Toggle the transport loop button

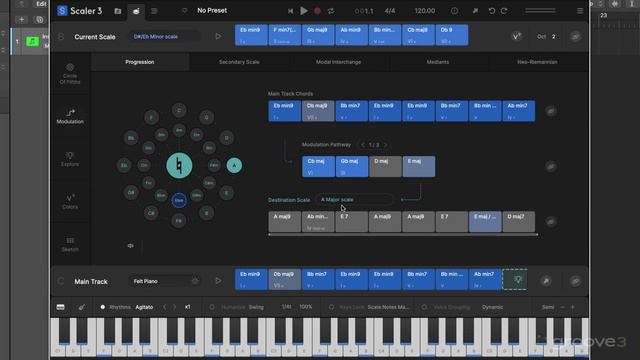point(331,11)
